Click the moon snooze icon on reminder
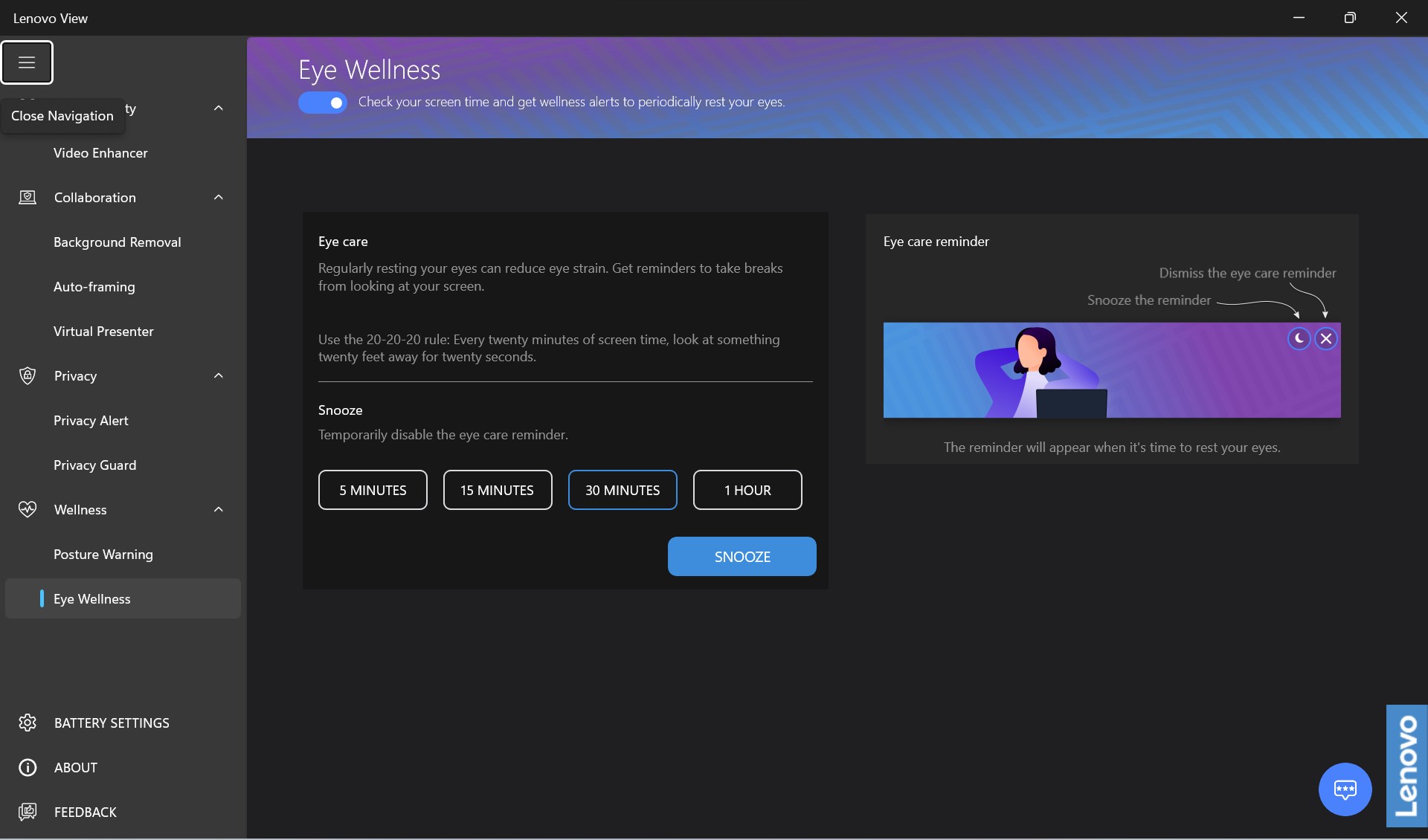Viewport: 1428px width, 840px height. (x=1299, y=339)
